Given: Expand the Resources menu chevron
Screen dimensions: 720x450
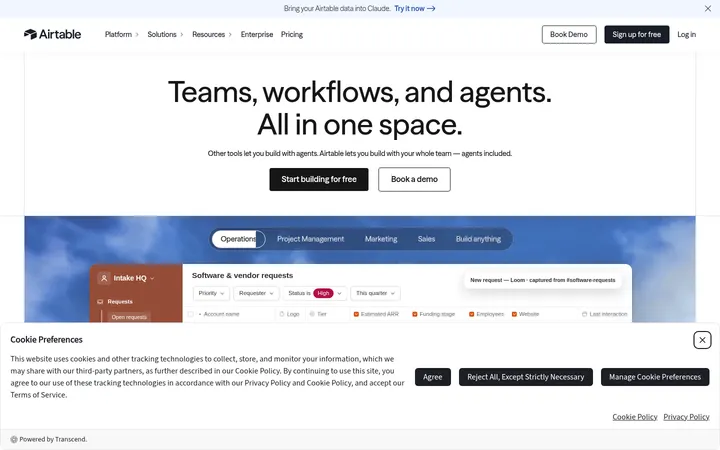Looking at the screenshot, I should click(x=230, y=34).
